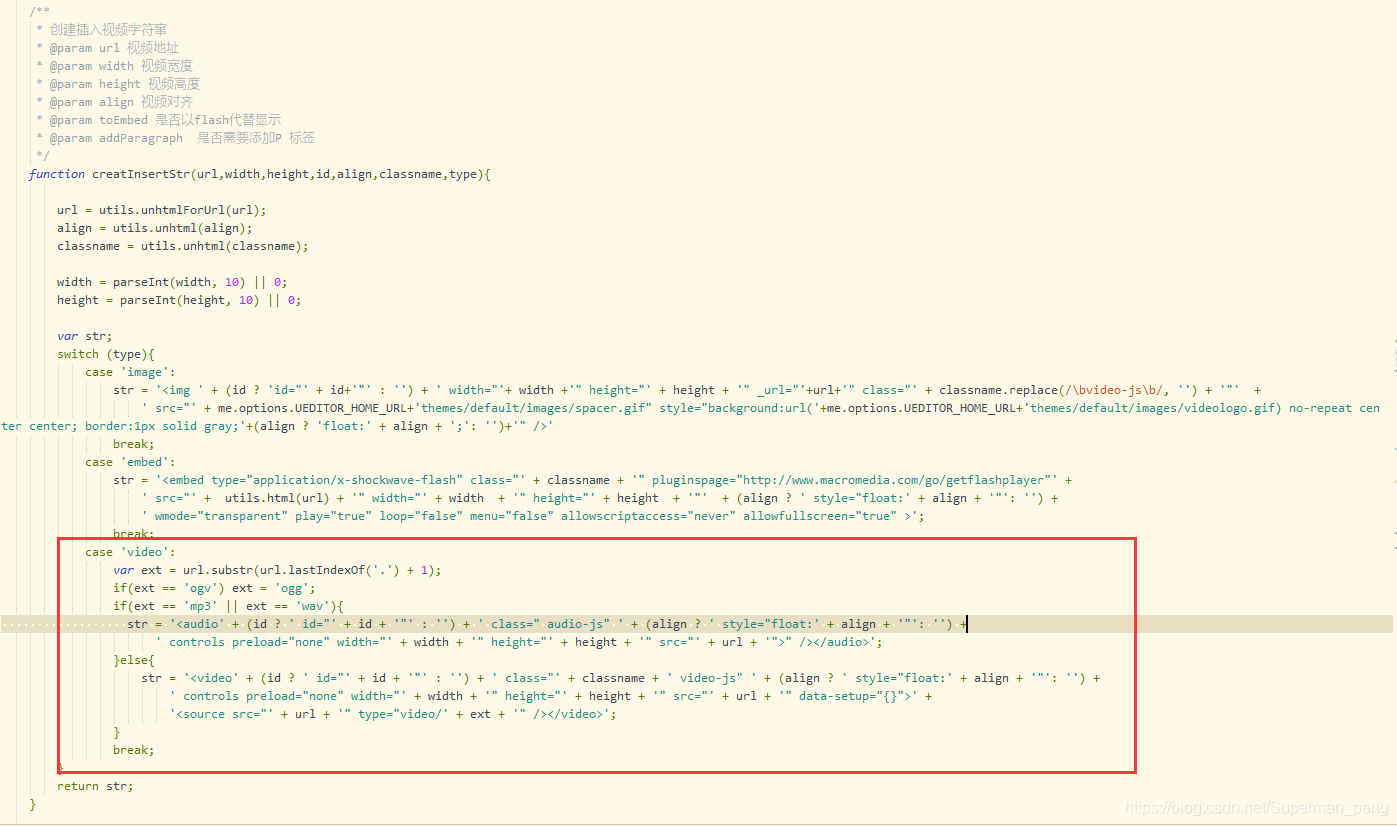Click the '}else{' line
This screenshot has width=1397, height=826.
(134, 660)
